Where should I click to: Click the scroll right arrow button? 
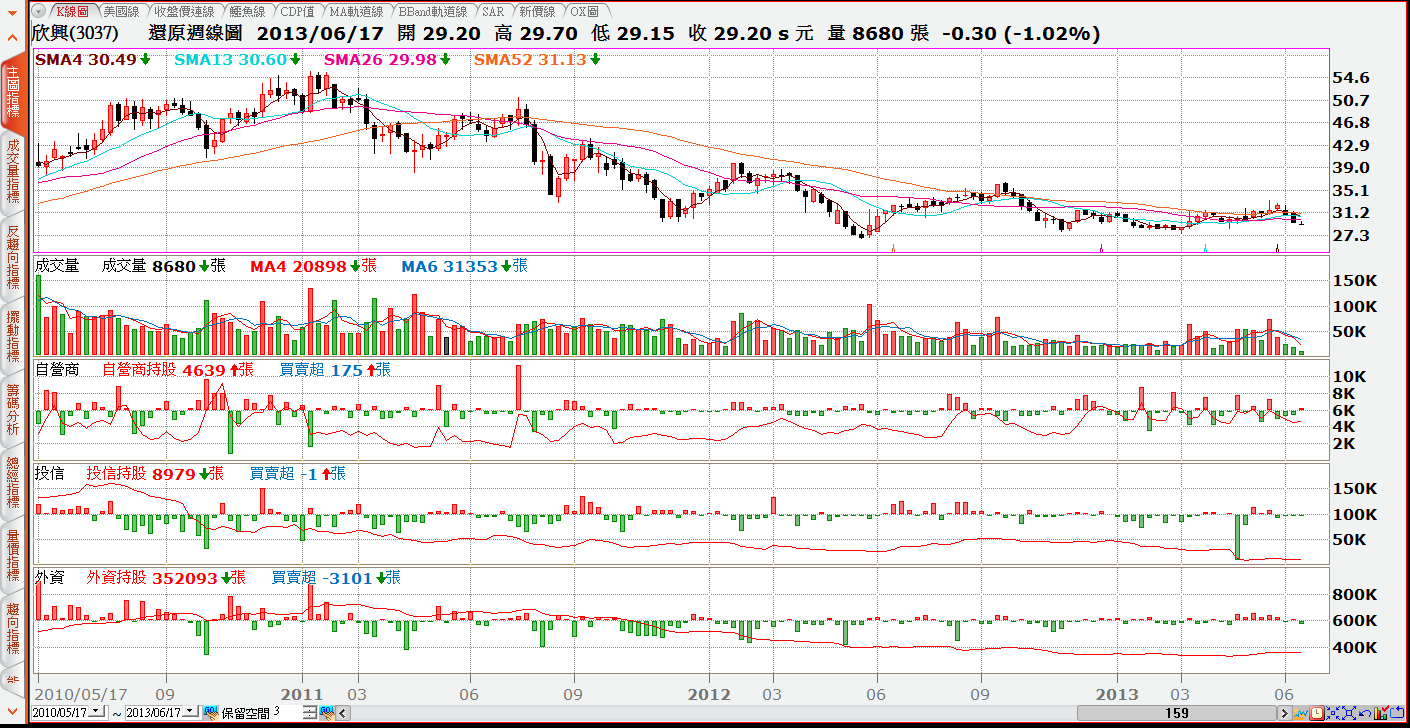(1285, 713)
